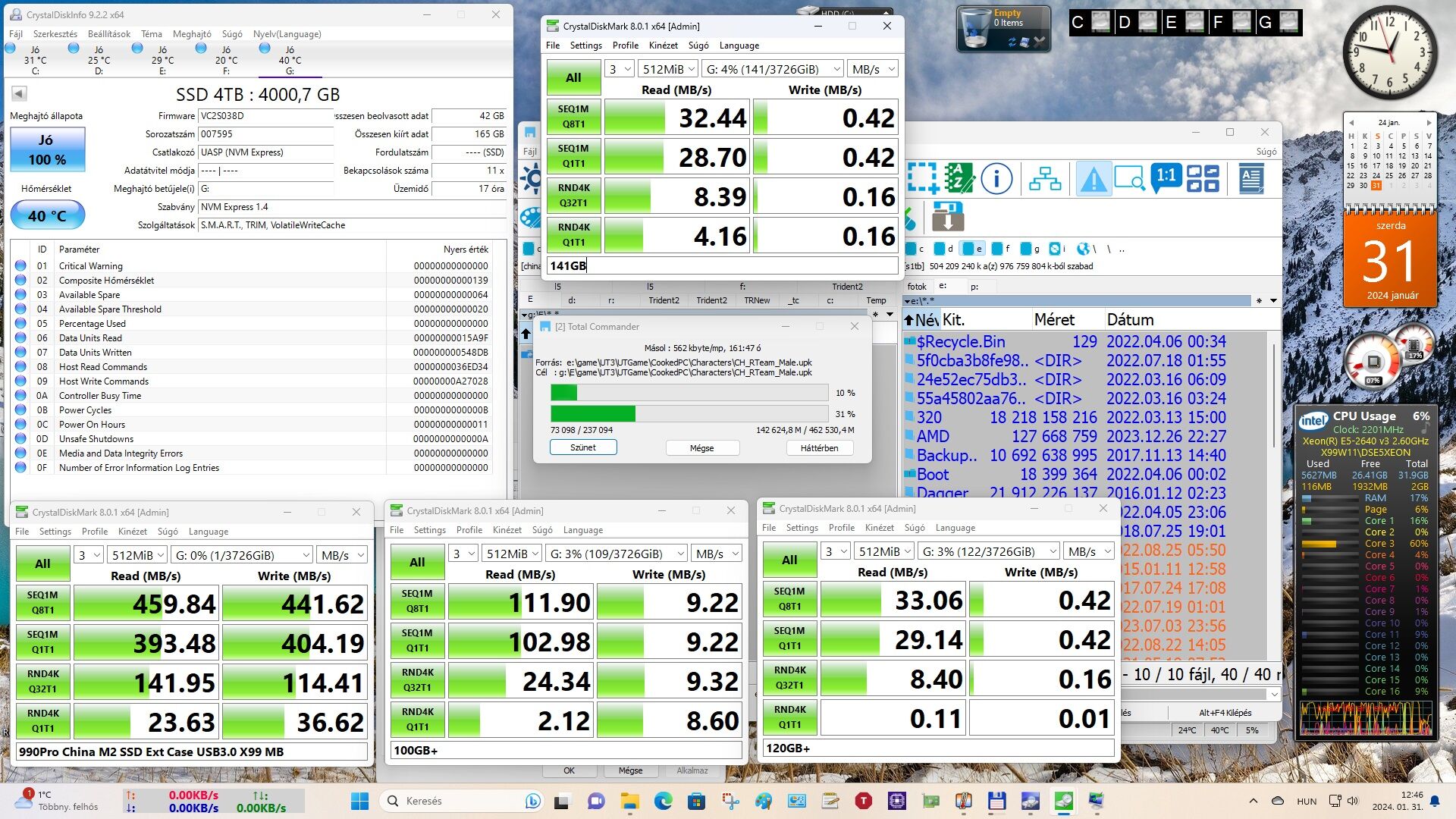Select the Power On Hours SMART row

(252, 425)
